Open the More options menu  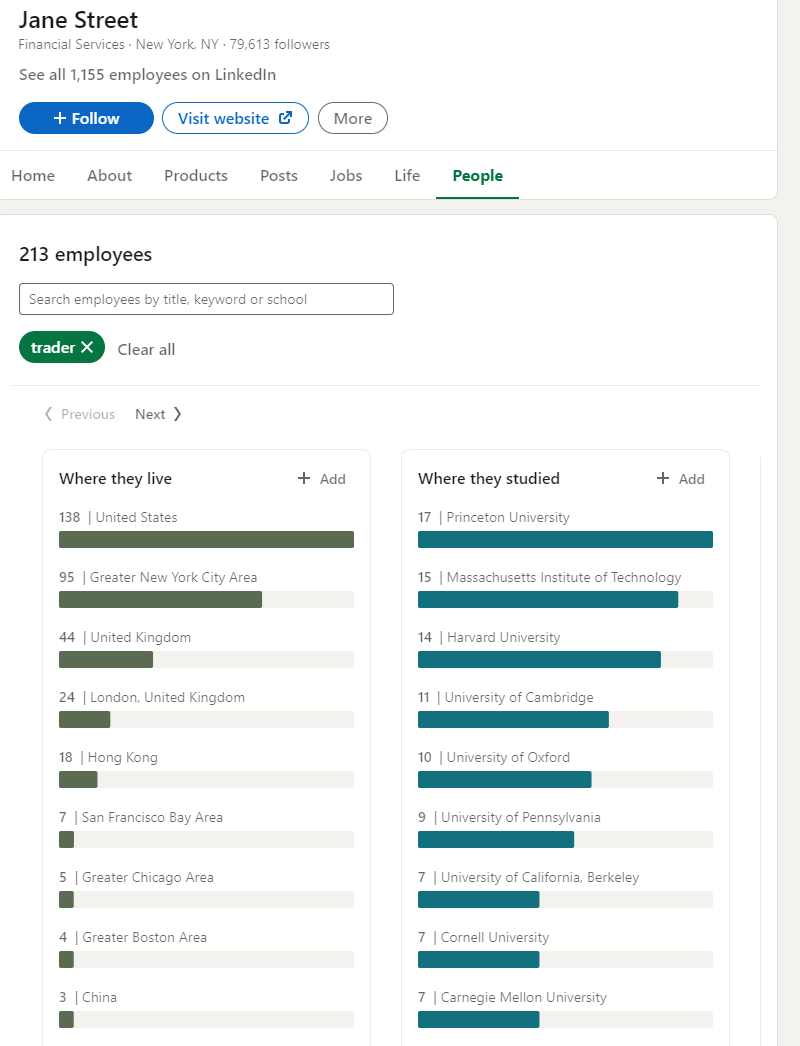352,118
